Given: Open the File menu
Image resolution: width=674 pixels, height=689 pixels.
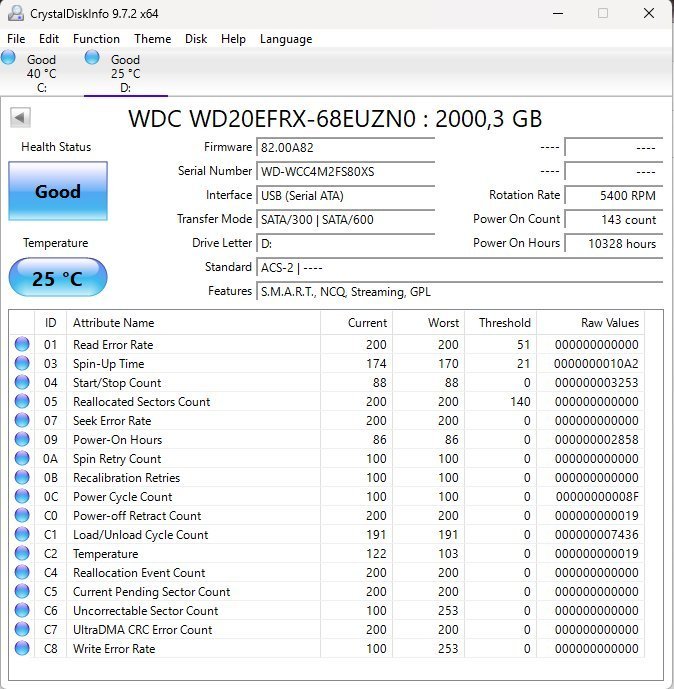Looking at the screenshot, I should pos(16,39).
